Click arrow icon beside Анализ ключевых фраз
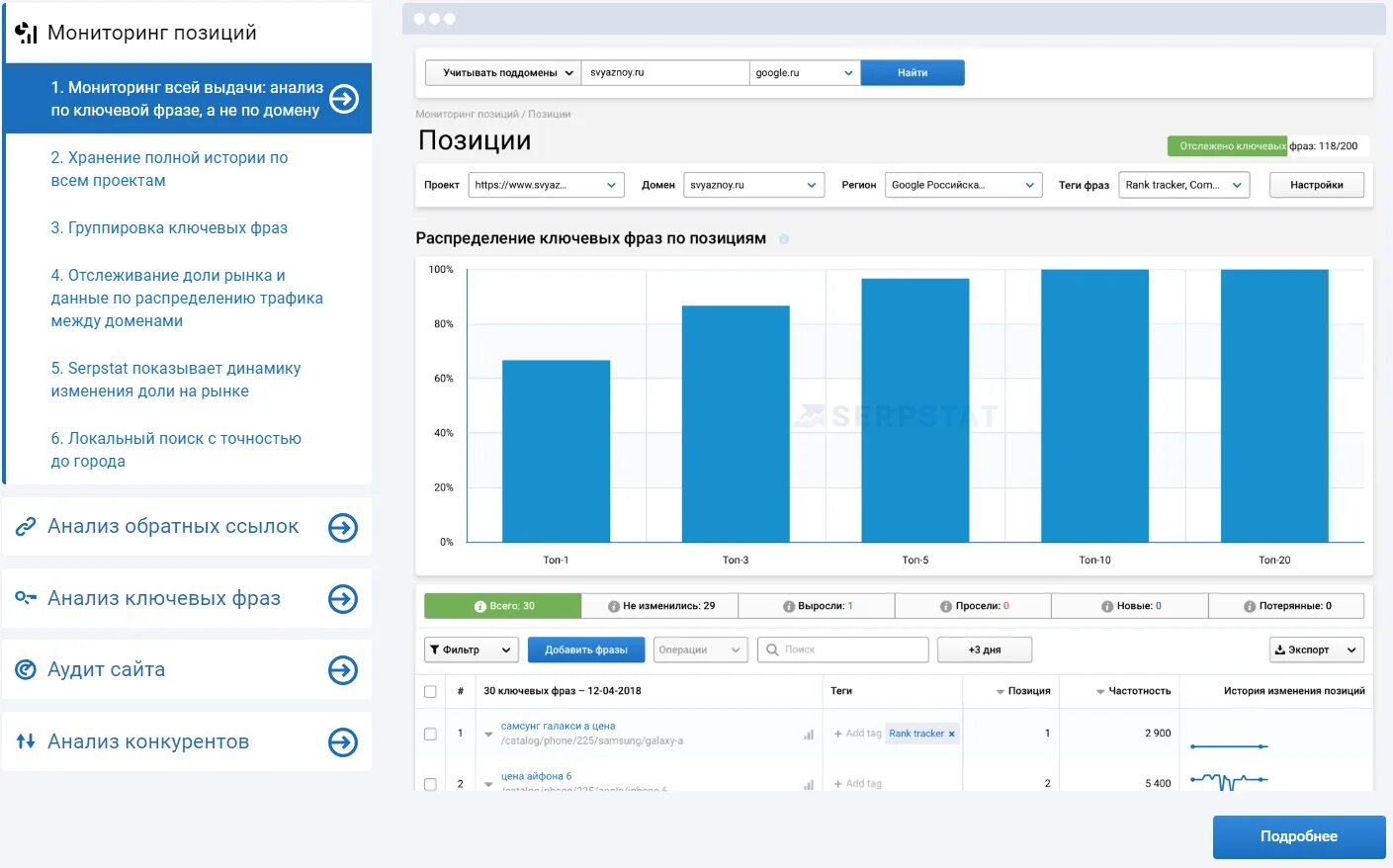The image size is (1393, 868). click(x=343, y=599)
